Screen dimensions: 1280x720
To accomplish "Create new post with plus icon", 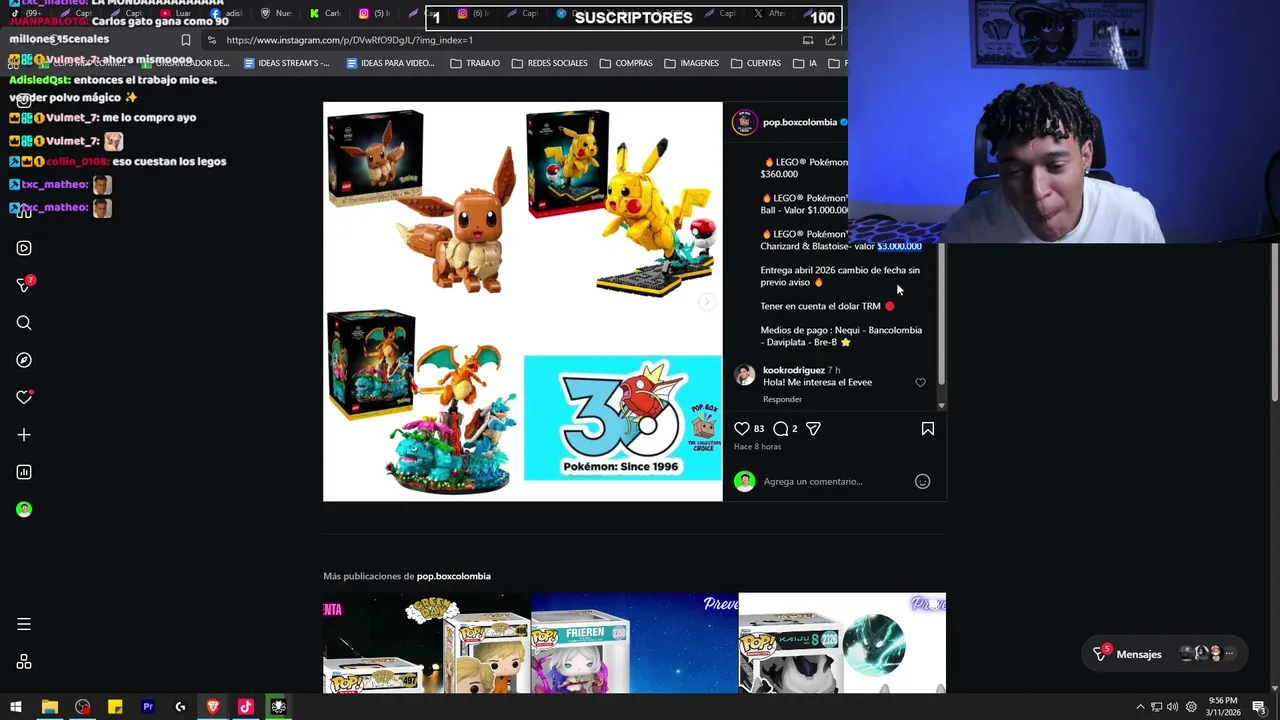I will [24, 435].
